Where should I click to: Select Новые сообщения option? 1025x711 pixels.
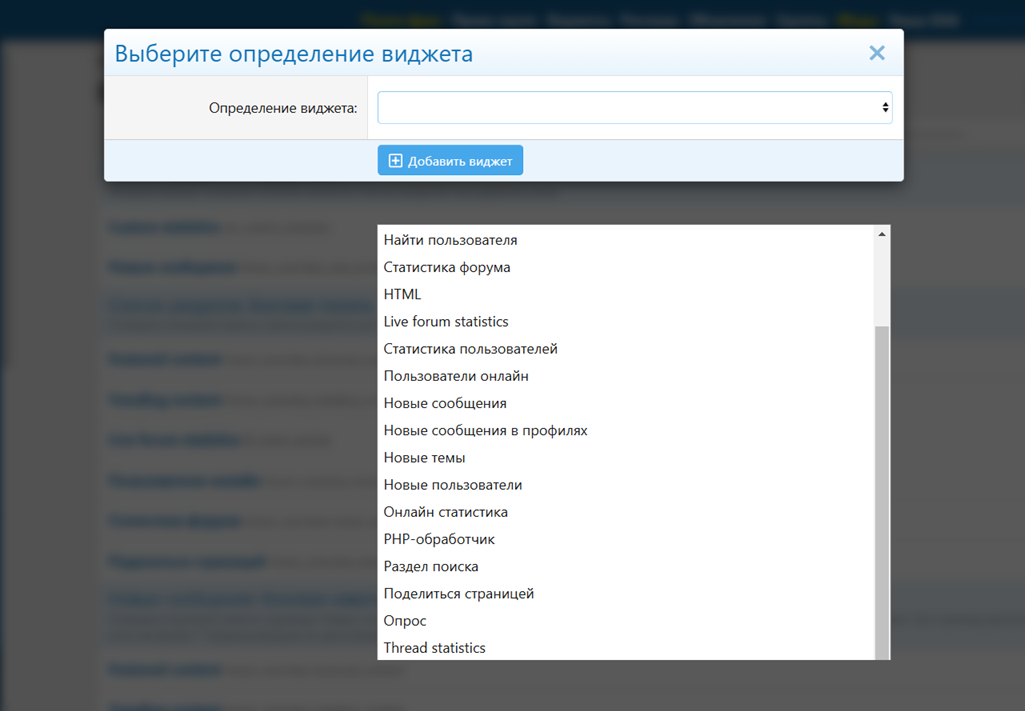[445, 403]
